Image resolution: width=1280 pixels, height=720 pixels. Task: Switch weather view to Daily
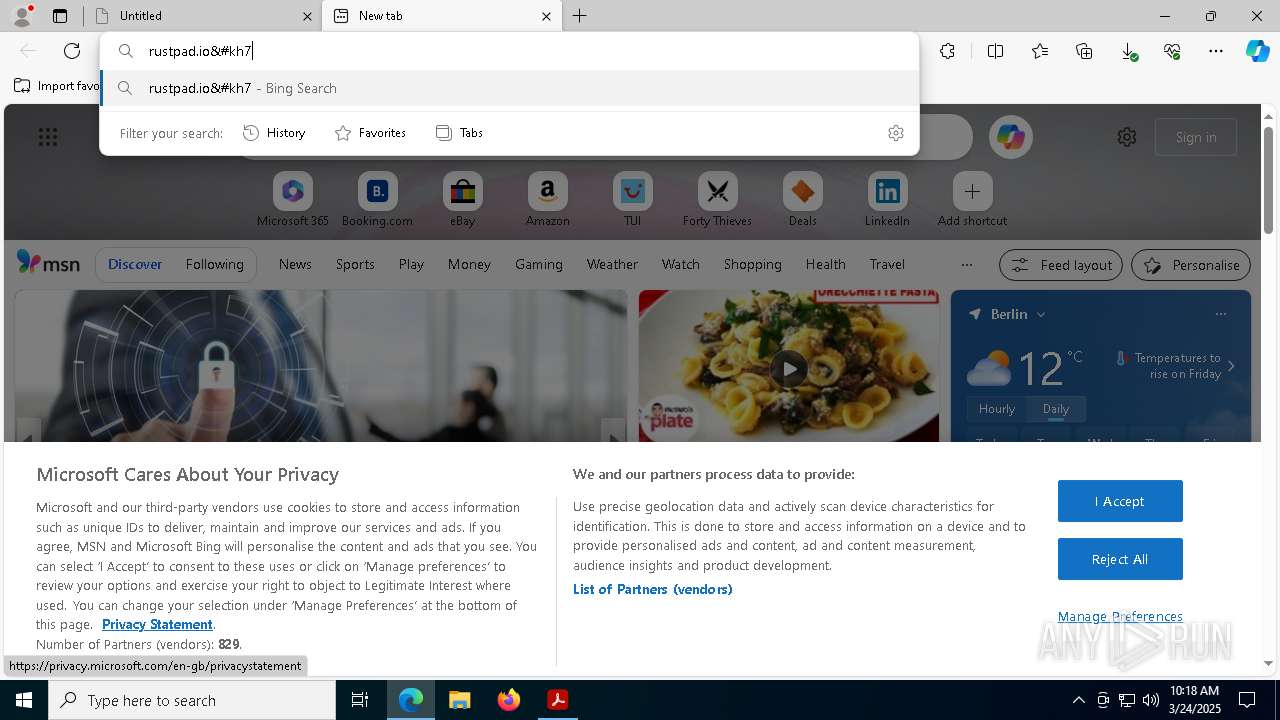(x=1056, y=408)
